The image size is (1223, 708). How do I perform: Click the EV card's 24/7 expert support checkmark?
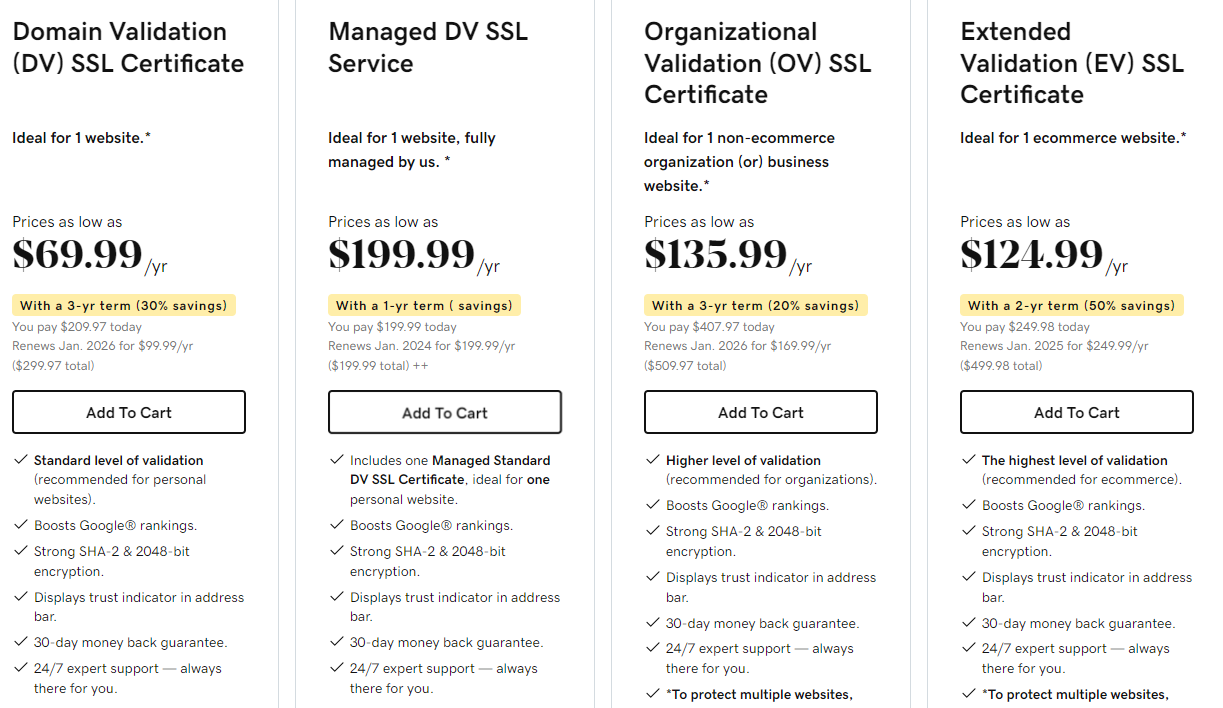(969, 649)
